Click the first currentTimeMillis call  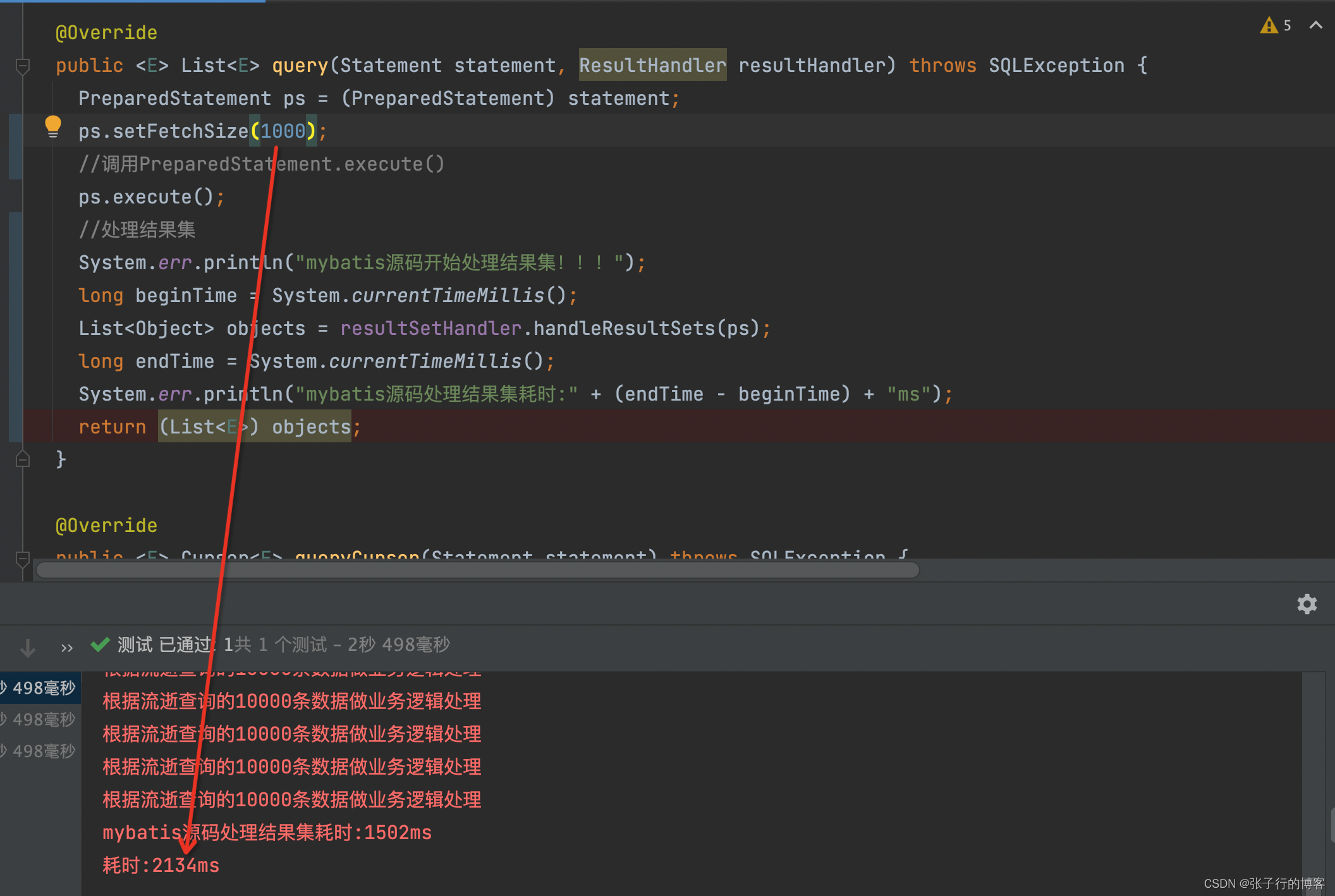(x=448, y=295)
